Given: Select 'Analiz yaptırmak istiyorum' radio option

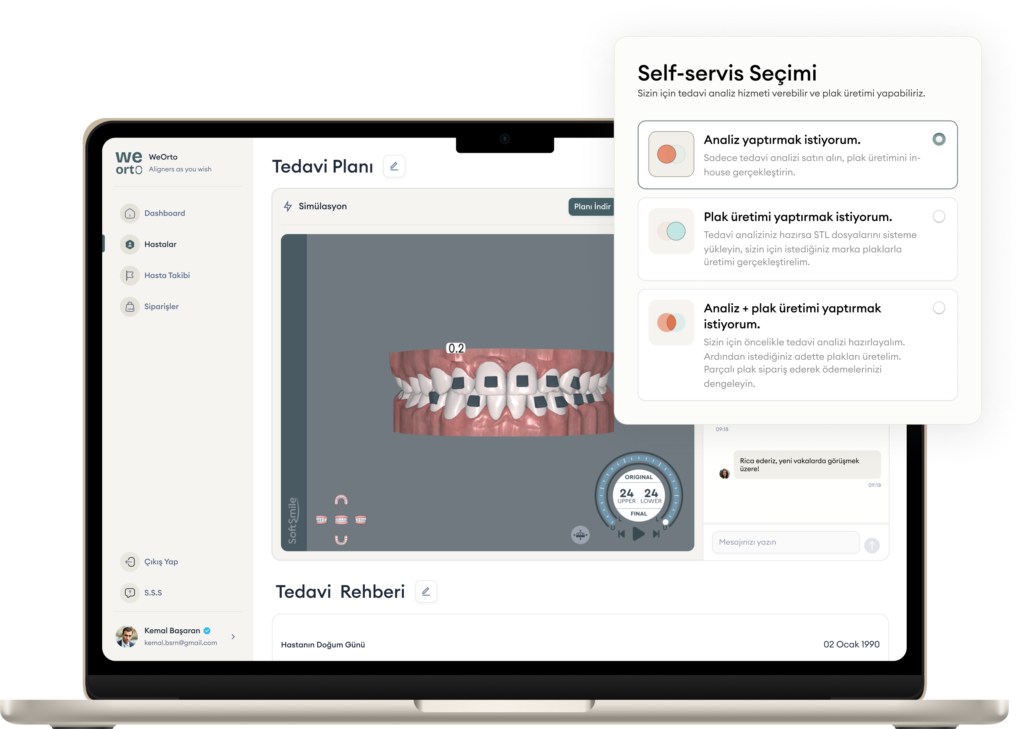Looking at the screenshot, I should coord(938,139).
